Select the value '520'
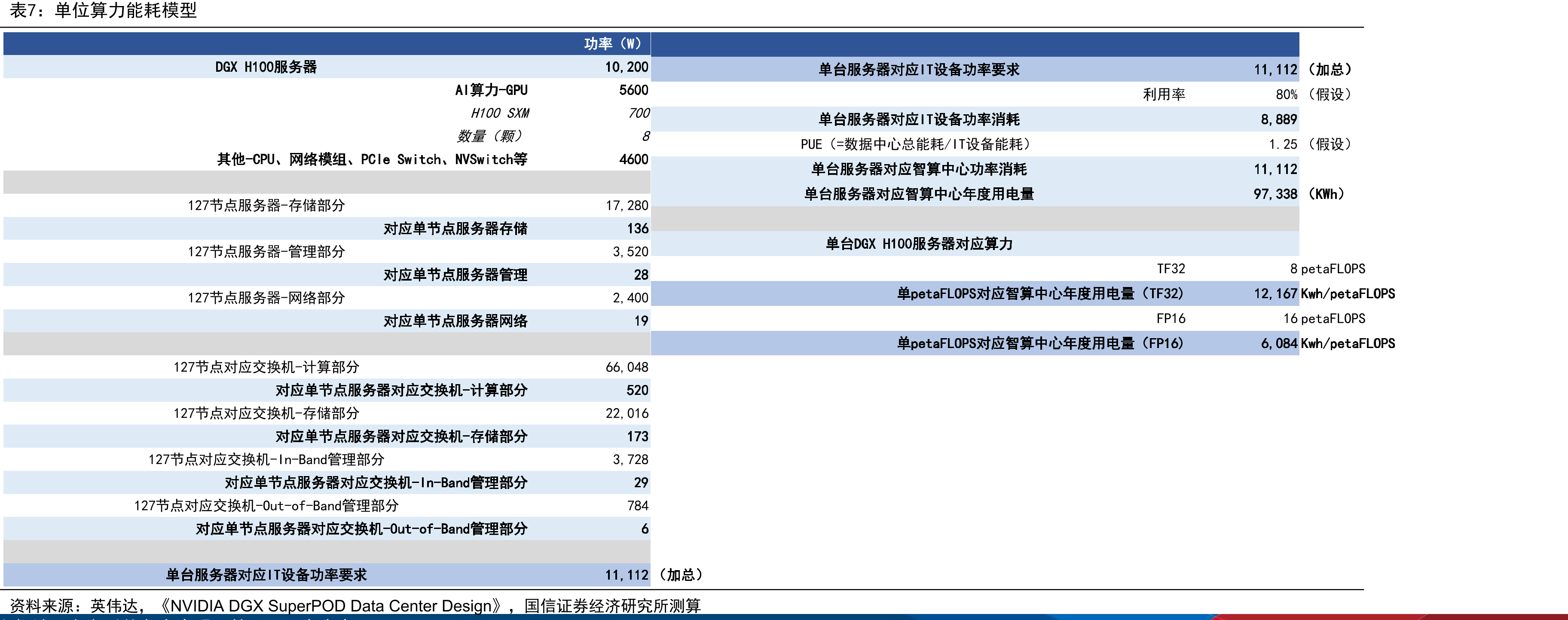Viewport: 1568px width, 620px height. pyautogui.click(x=637, y=391)
